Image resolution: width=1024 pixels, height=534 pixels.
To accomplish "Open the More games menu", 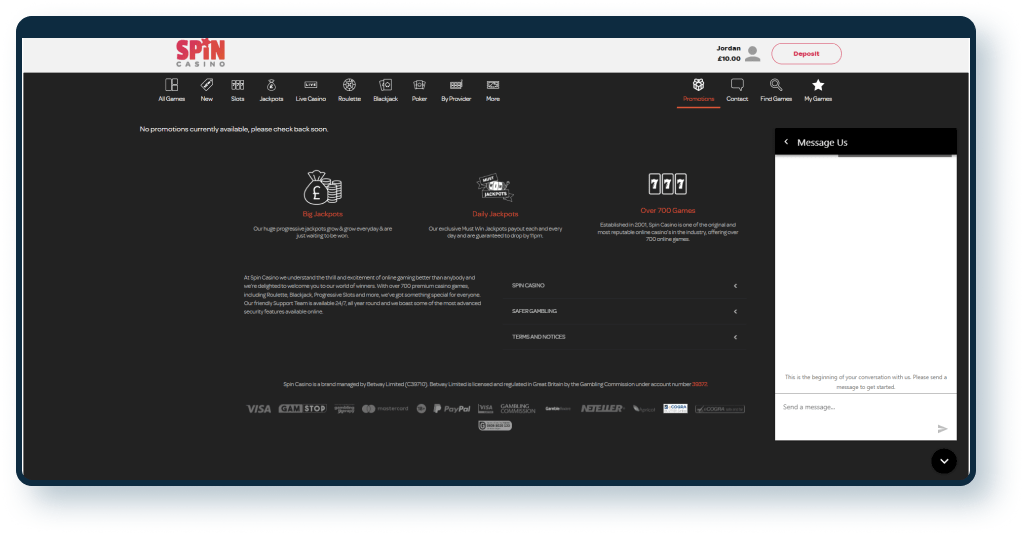I will tap(493, 90).
